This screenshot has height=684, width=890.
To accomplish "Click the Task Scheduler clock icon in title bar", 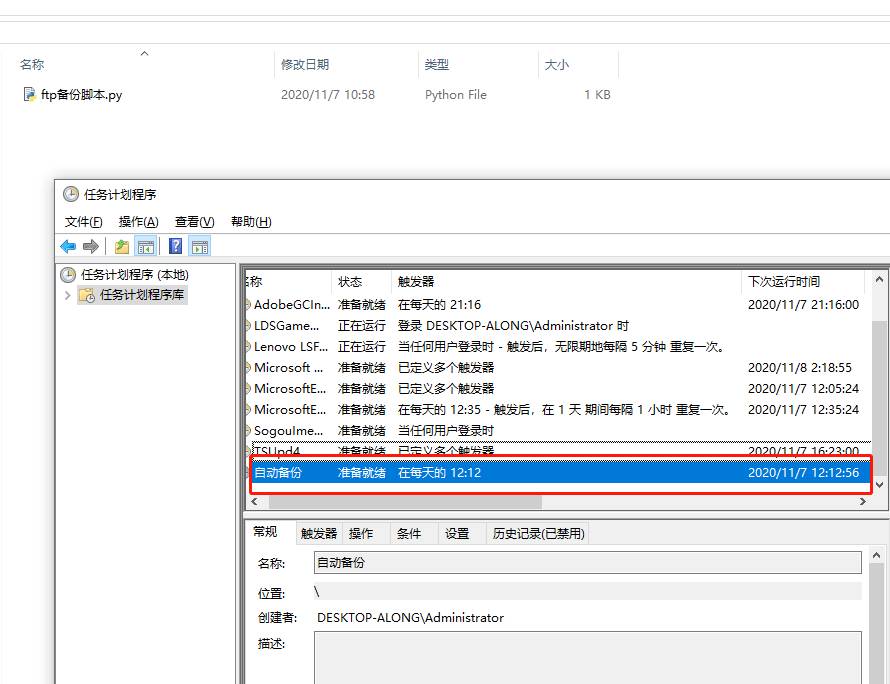I will 71,194.
